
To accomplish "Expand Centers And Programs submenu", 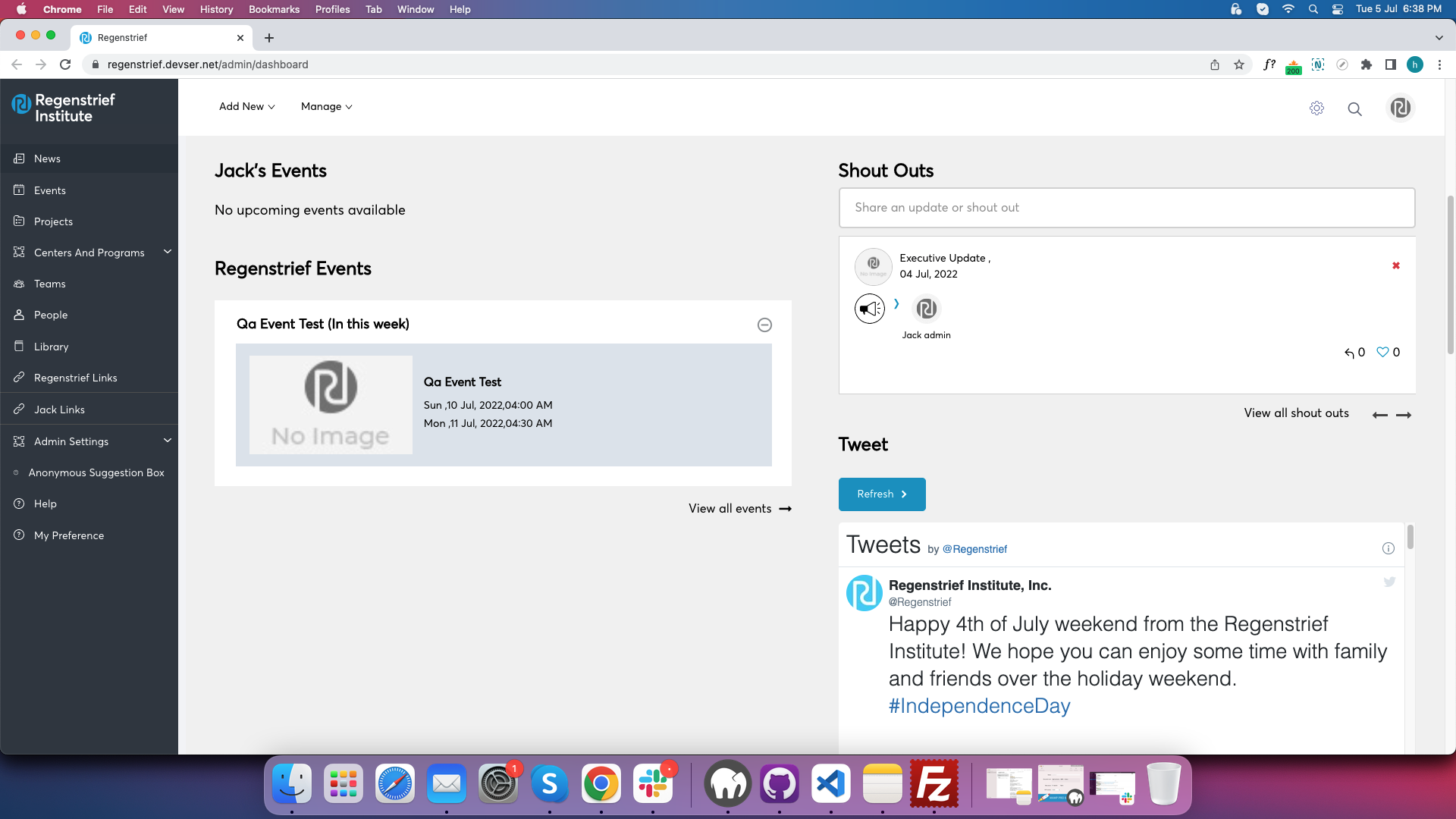I will click(x=168, y=252).
